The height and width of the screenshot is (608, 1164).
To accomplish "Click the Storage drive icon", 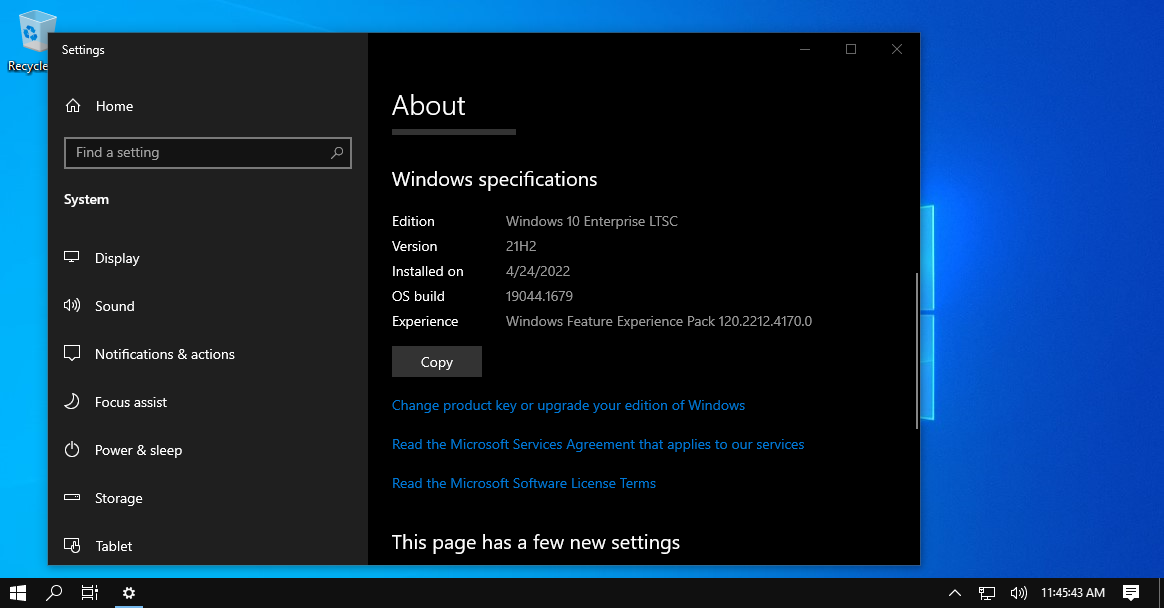I will coord(72,497).
